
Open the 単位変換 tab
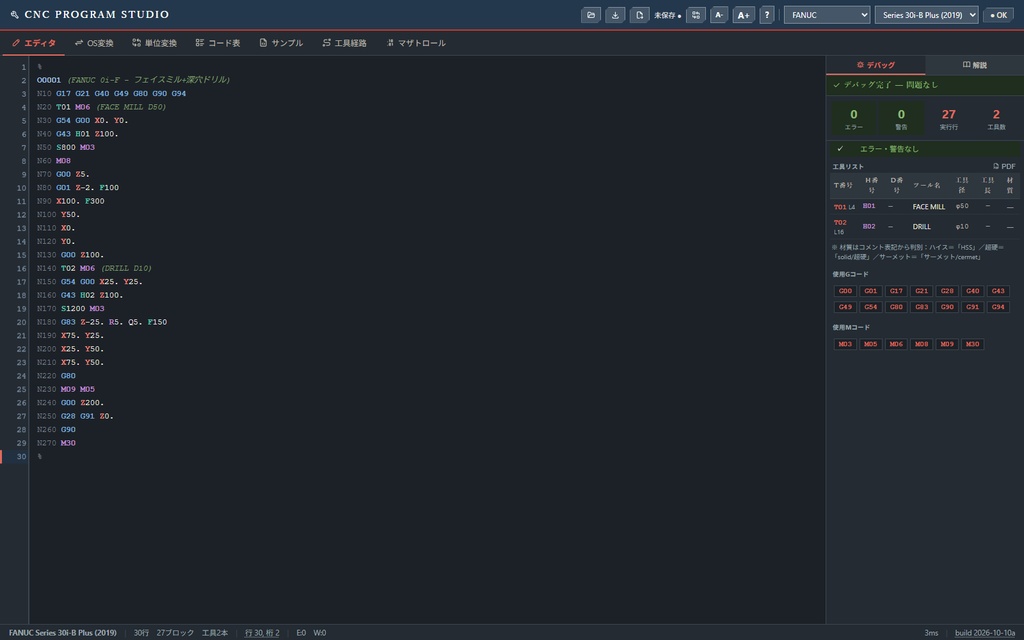(x=154, y=43)
